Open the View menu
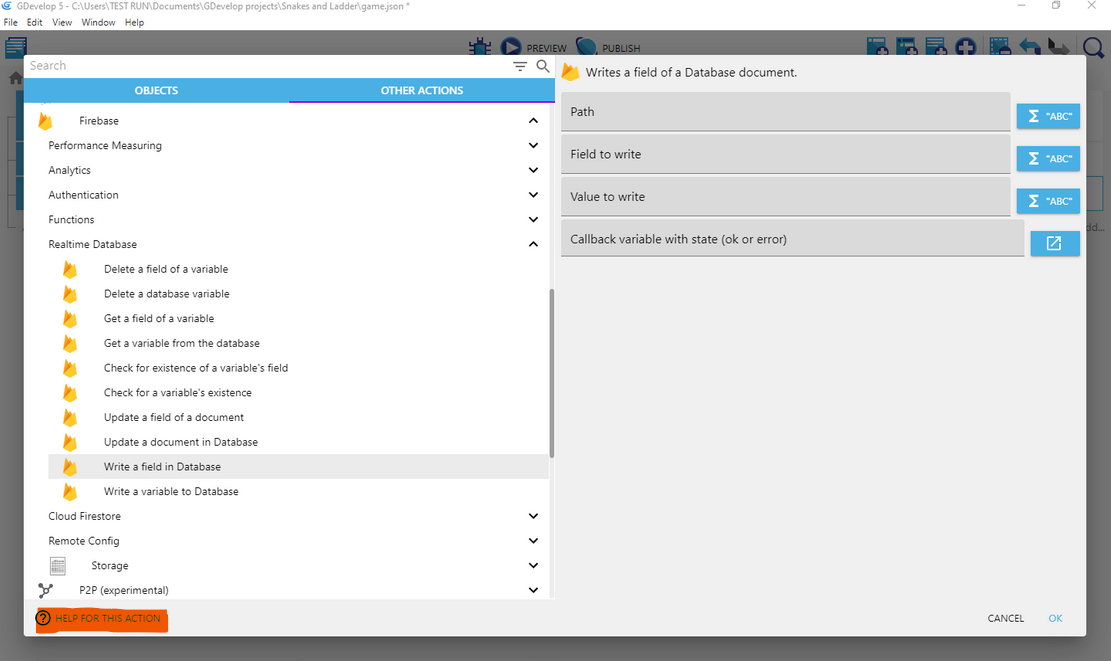Screen dimensions: 1111x661 [x=62, y=23]
